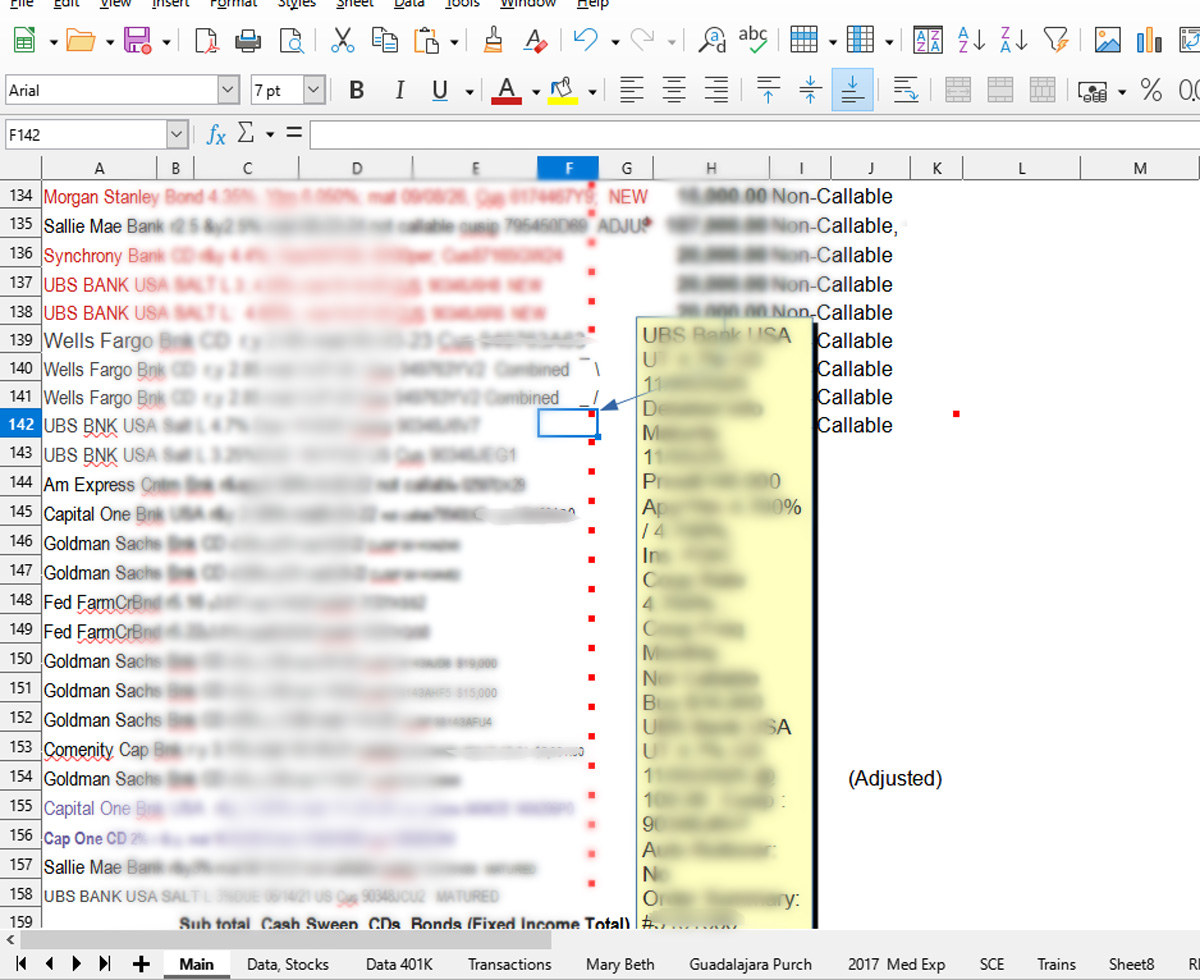Open Save dropdown arrow

click(165, 41)
